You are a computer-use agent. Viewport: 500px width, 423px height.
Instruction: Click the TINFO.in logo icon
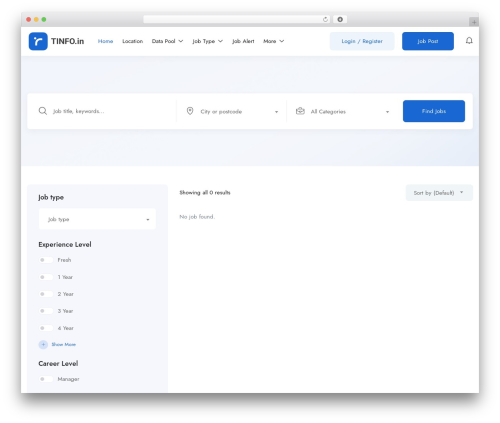[x=38, y=41]
